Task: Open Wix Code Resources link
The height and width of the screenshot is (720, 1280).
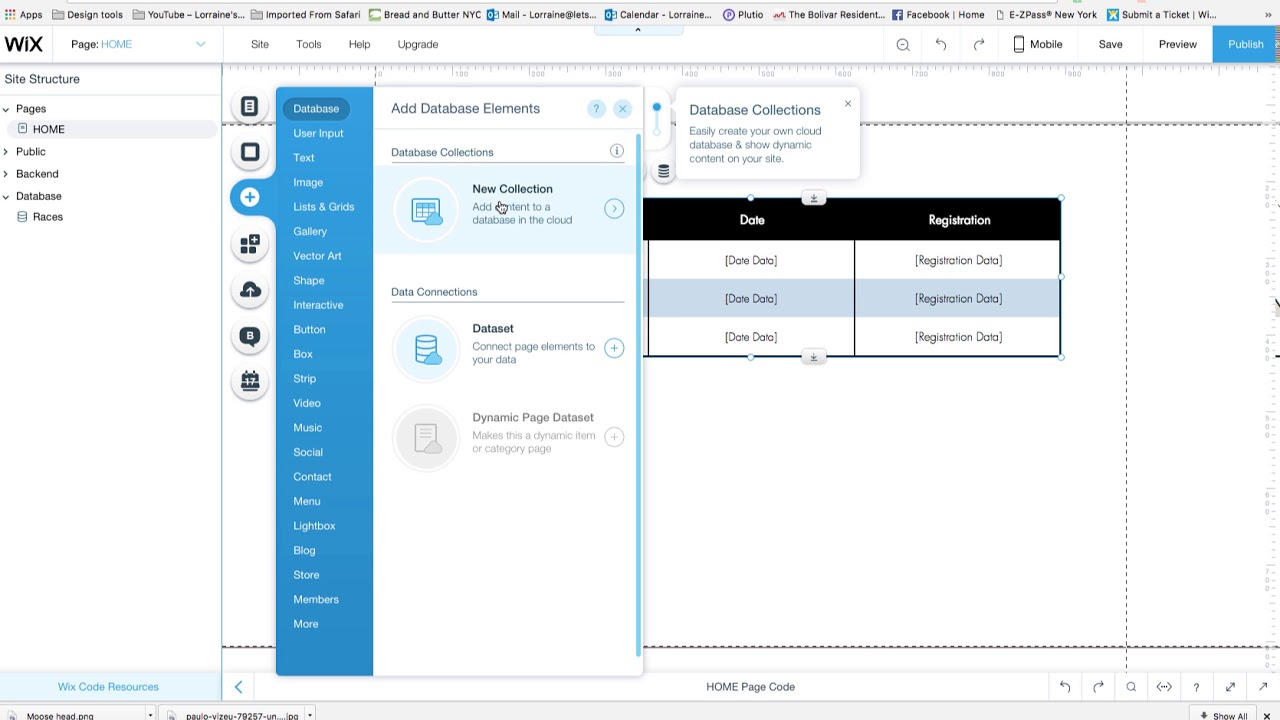Action: [x=108, y=687]
